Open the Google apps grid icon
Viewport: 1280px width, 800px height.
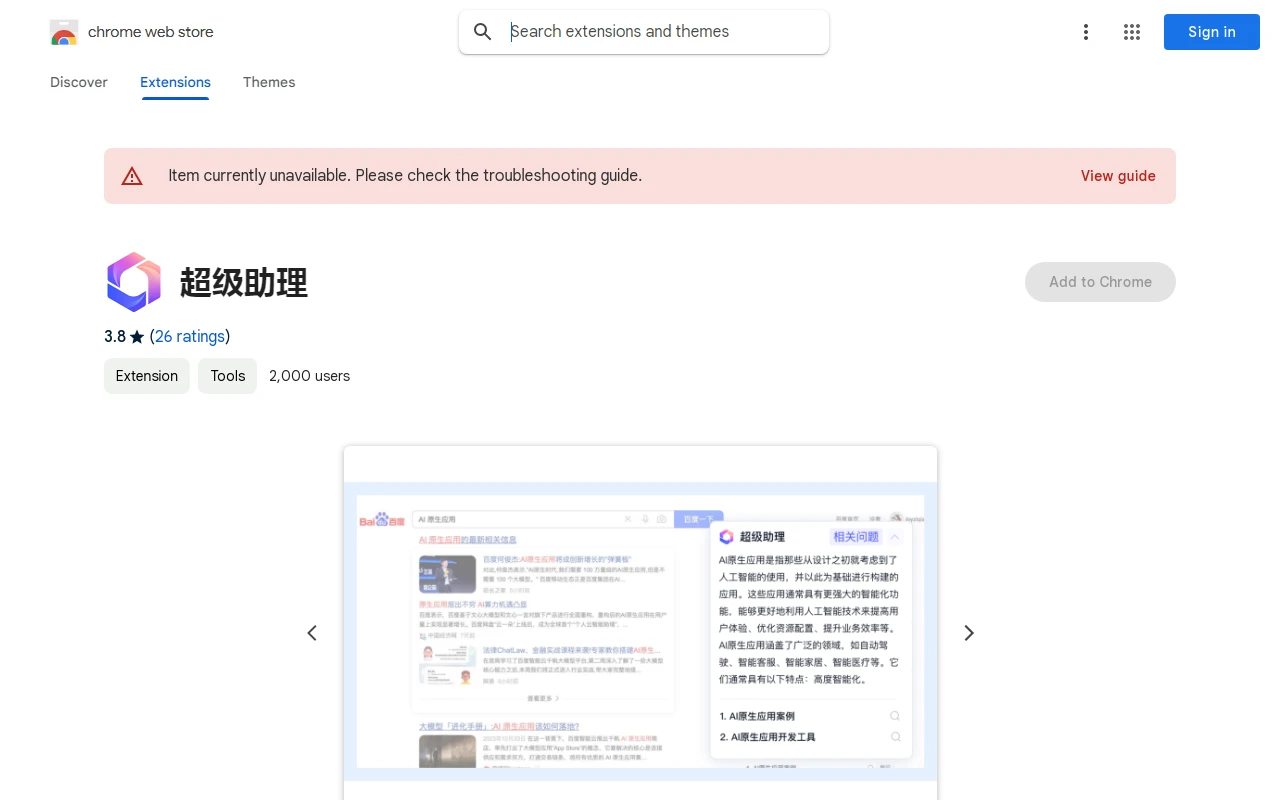coord(1131,32)
